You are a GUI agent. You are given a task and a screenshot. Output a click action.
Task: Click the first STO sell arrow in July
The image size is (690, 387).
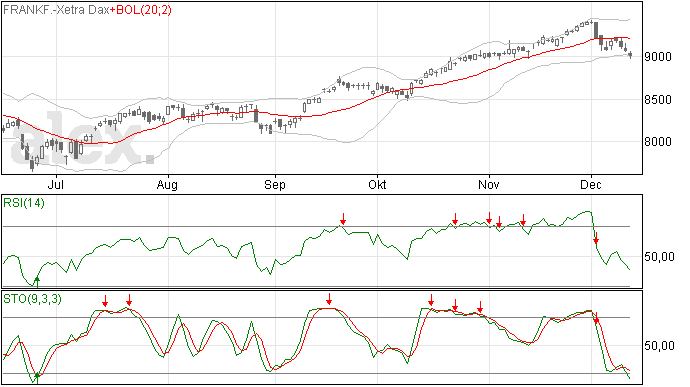[105, 301]
